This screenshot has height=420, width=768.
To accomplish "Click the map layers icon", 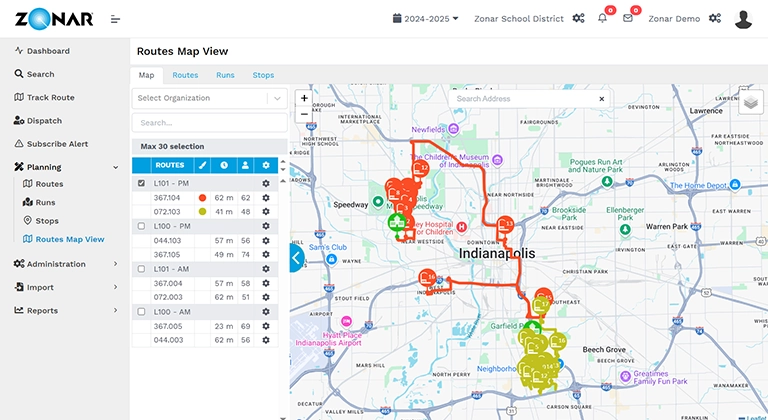I will [x=751, y=100].
